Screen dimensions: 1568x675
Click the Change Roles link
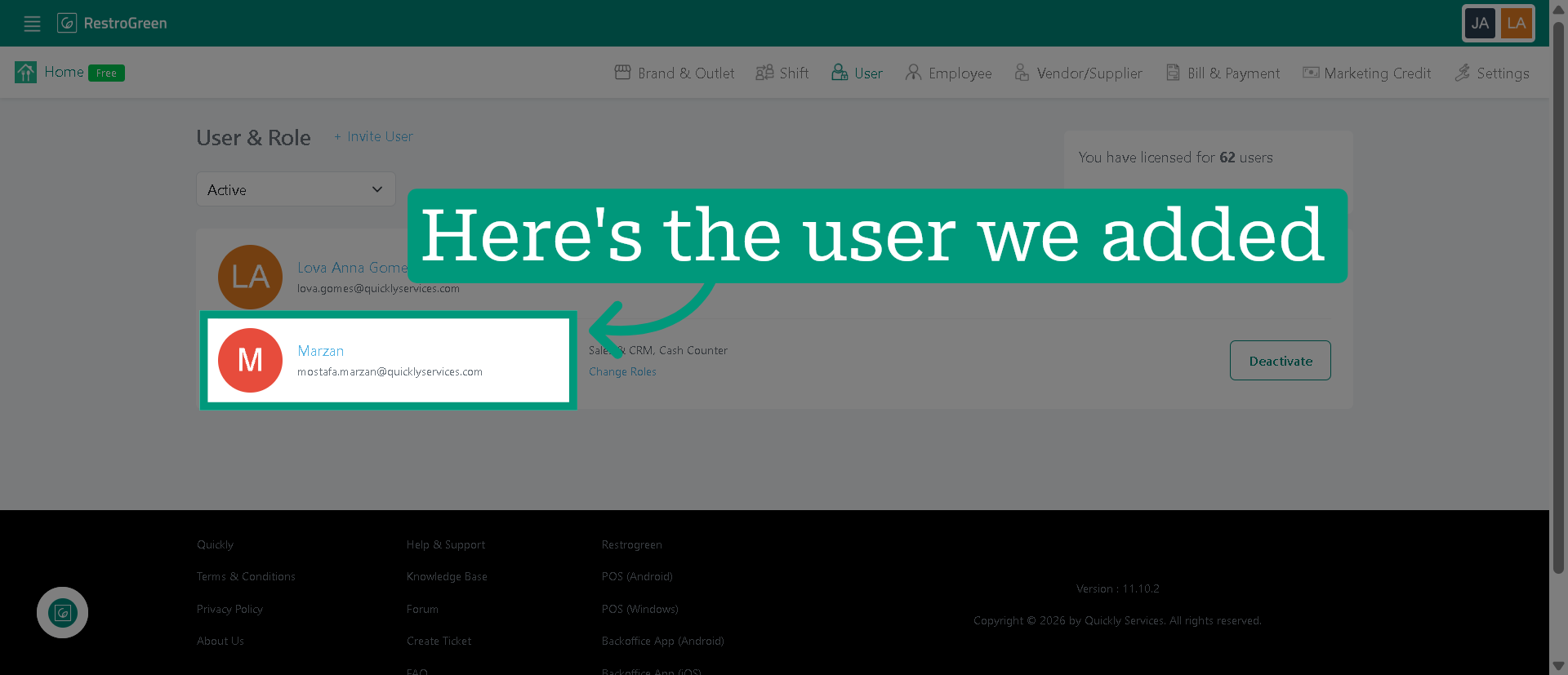tap(622, 371)
